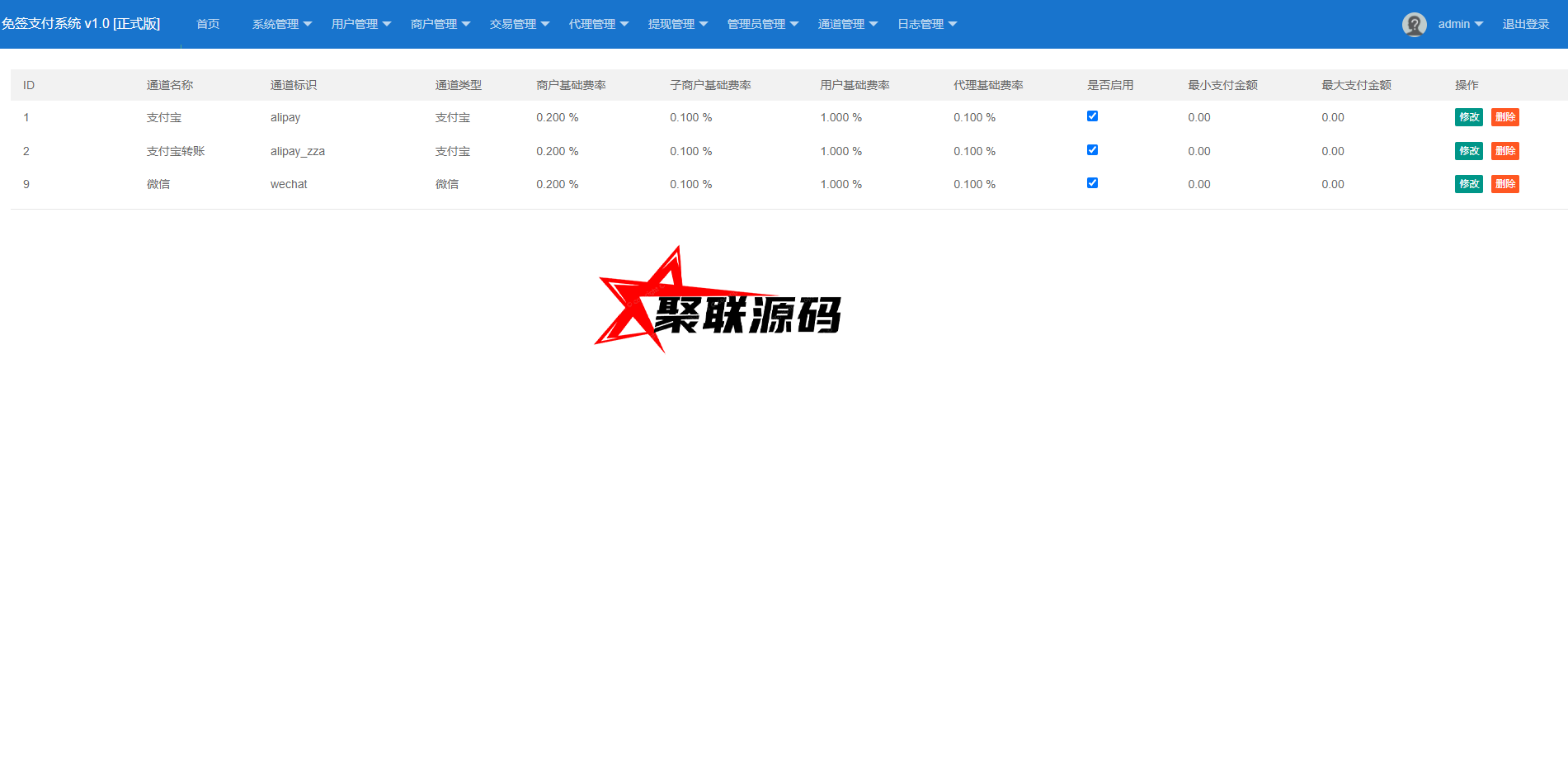Click the 通道标识 column header
This screenshot has width=1568, height=770.
tap(294, 85)
